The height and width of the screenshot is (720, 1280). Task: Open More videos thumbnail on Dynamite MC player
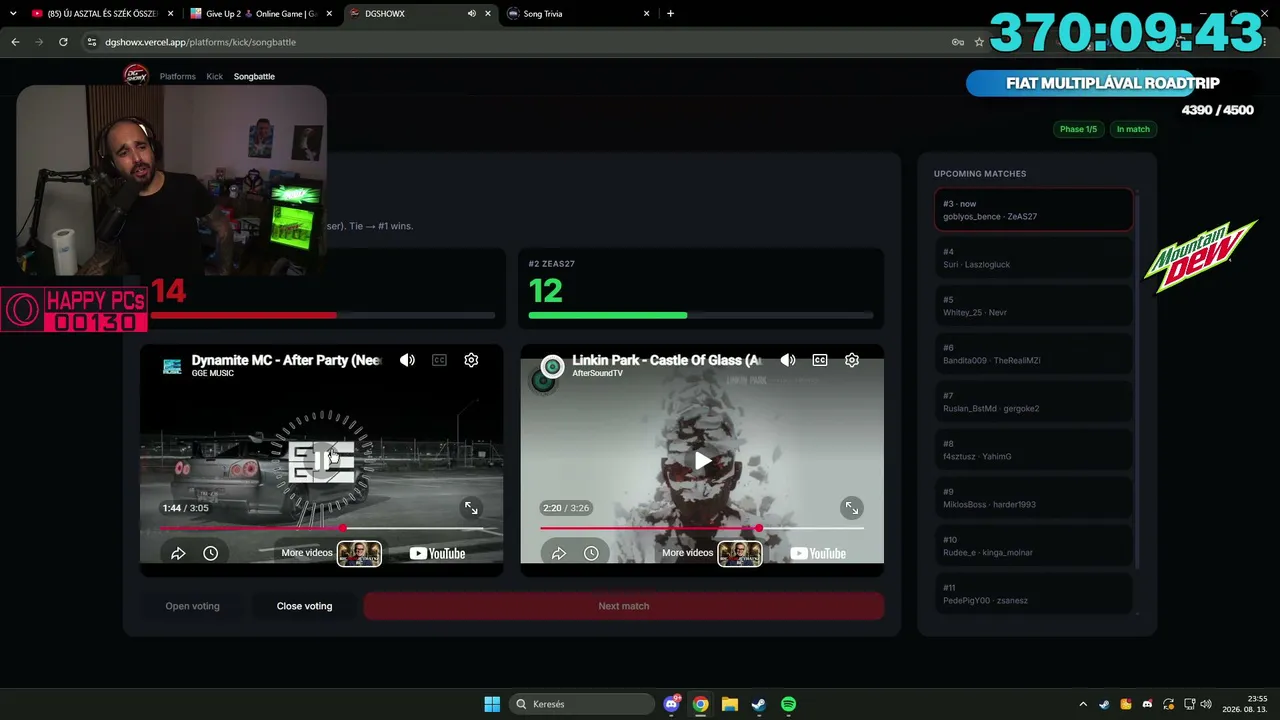coord(359,553)
